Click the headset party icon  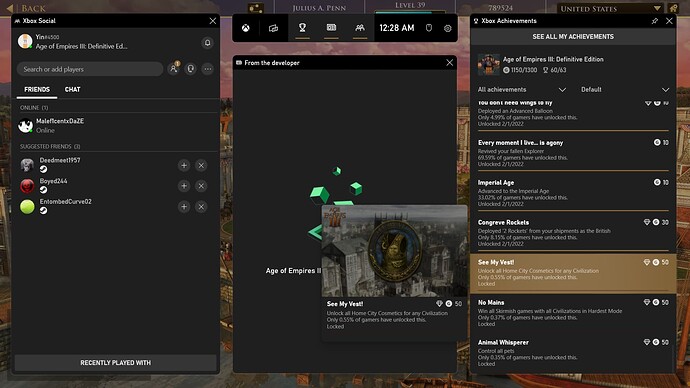point(191,69)
